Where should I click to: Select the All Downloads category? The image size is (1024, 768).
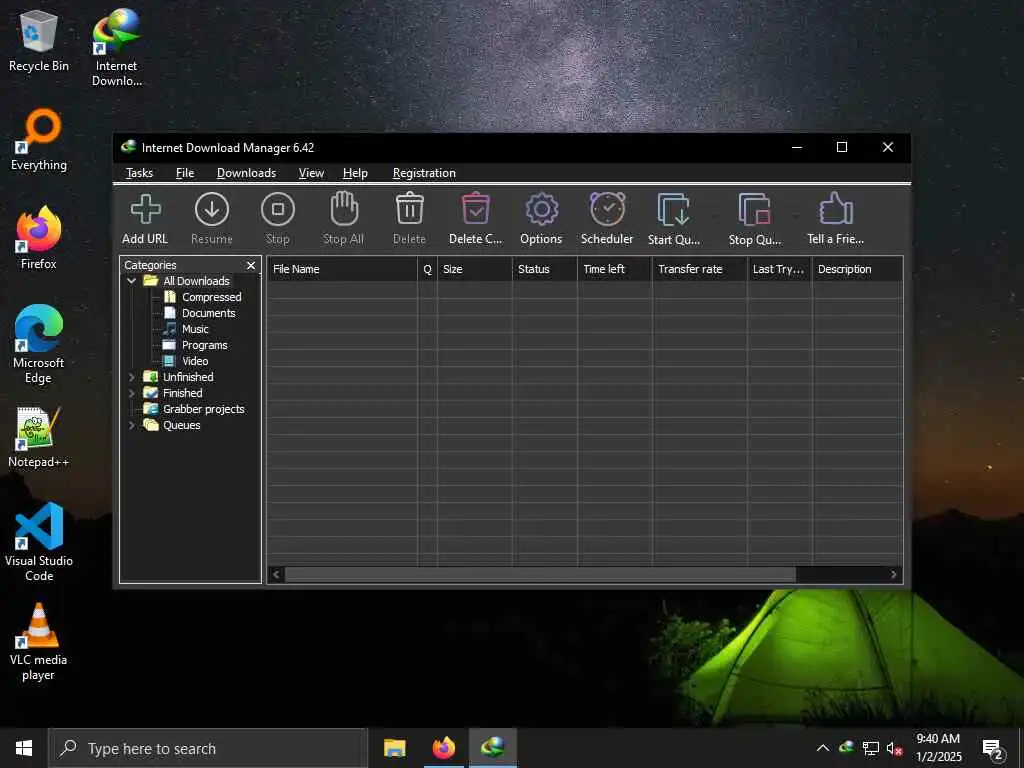[196, 281]
